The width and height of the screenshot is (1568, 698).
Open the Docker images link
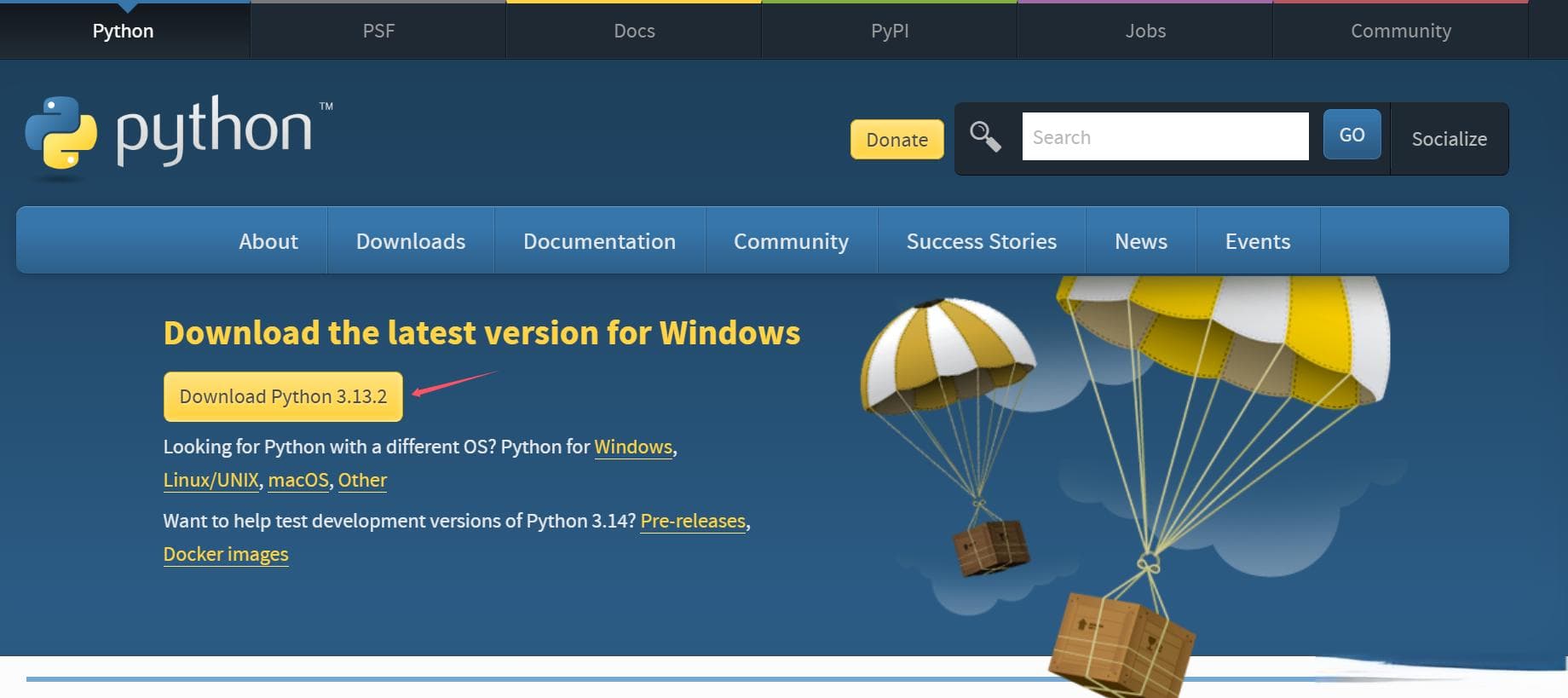[x=226, y=554]
